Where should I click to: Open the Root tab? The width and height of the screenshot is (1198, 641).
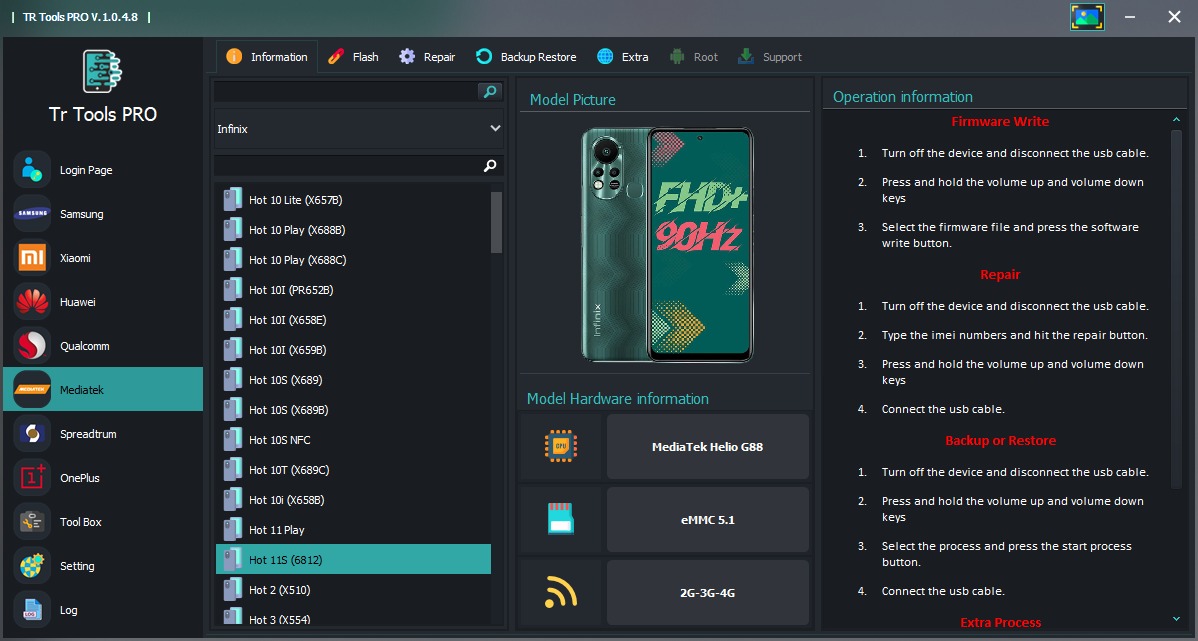(x=694, y=57)
